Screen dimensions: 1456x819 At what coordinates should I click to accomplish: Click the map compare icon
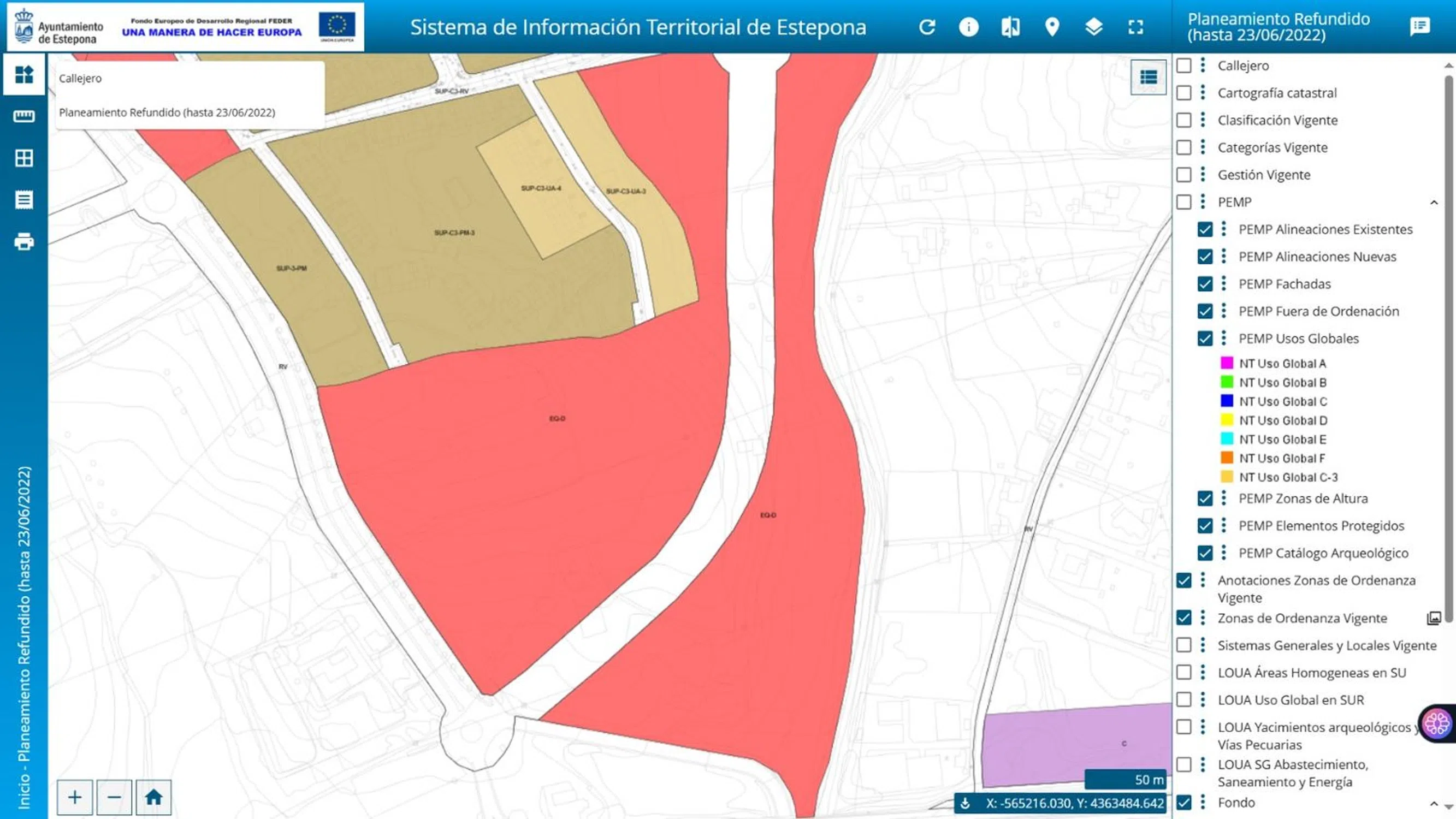pyautogui.click(x=1010, y=27)
